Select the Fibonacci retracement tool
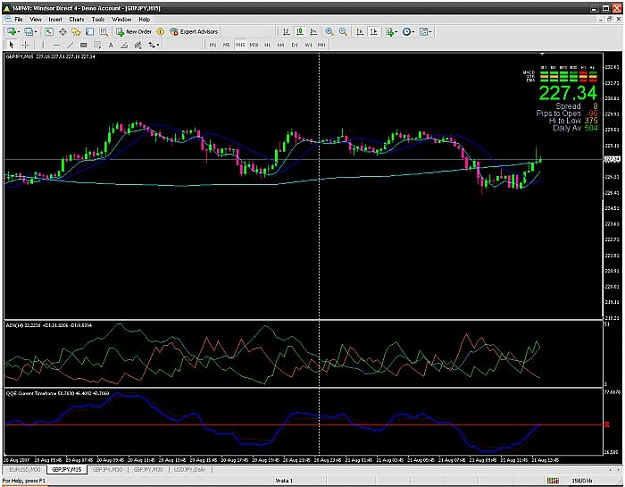Screen dimensions: 625x487 97,45
